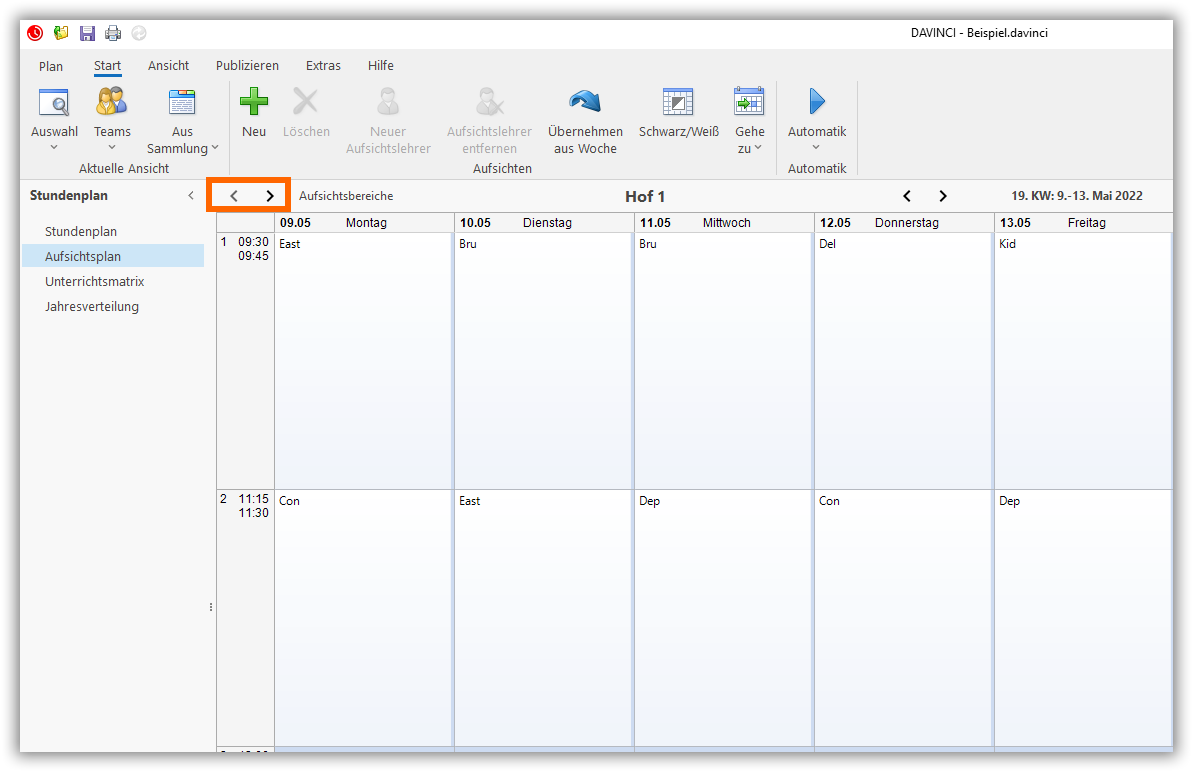Screen dimensions: 1193x772
Task: Open the Publizieren ribbon tab
Action: tap(247, 66)
